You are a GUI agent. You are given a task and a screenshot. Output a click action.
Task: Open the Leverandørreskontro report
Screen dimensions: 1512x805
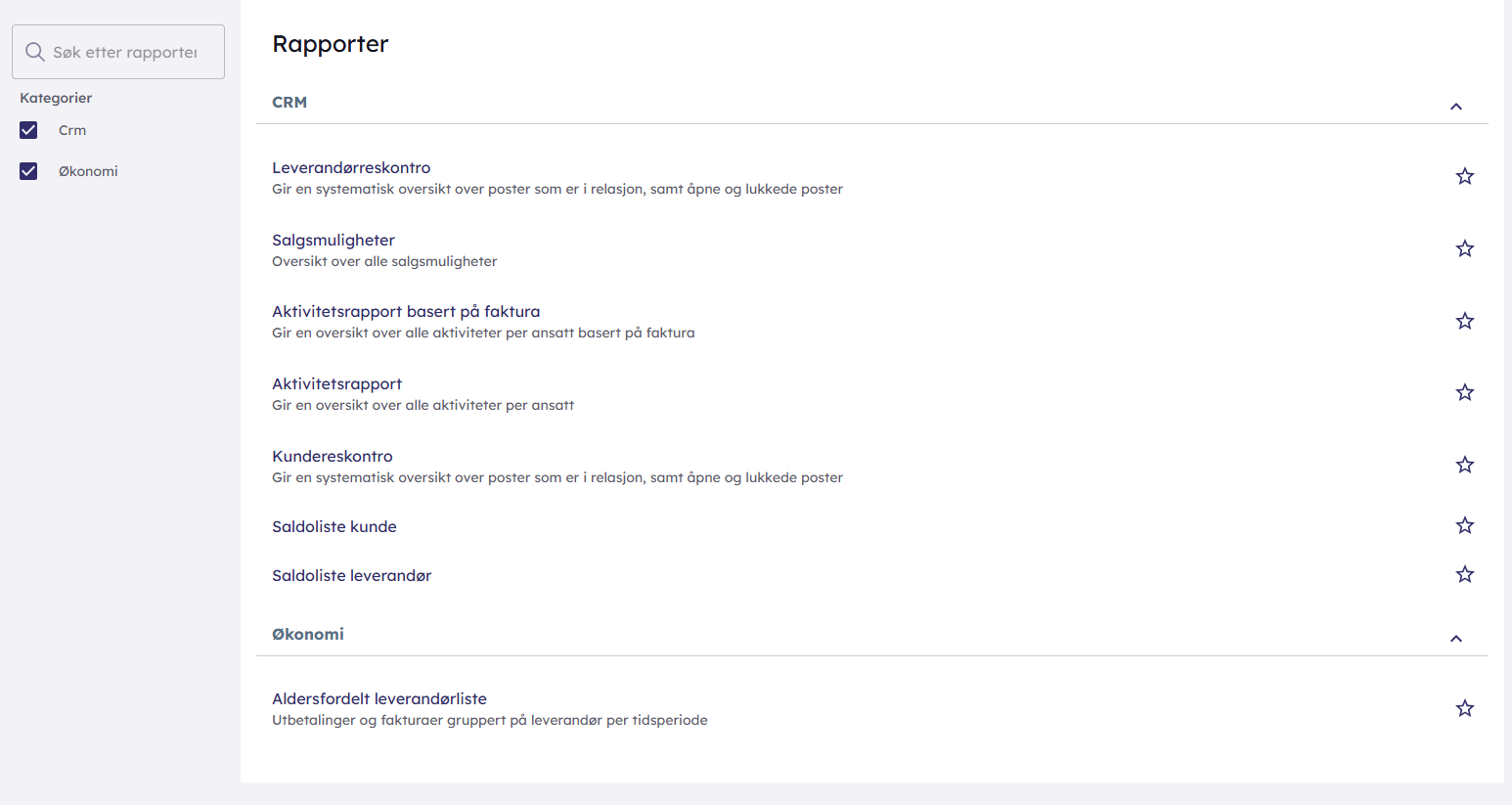351,167
